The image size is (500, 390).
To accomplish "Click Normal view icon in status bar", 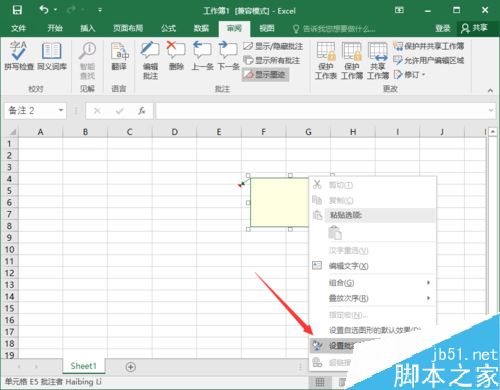I will pos(320,382).
